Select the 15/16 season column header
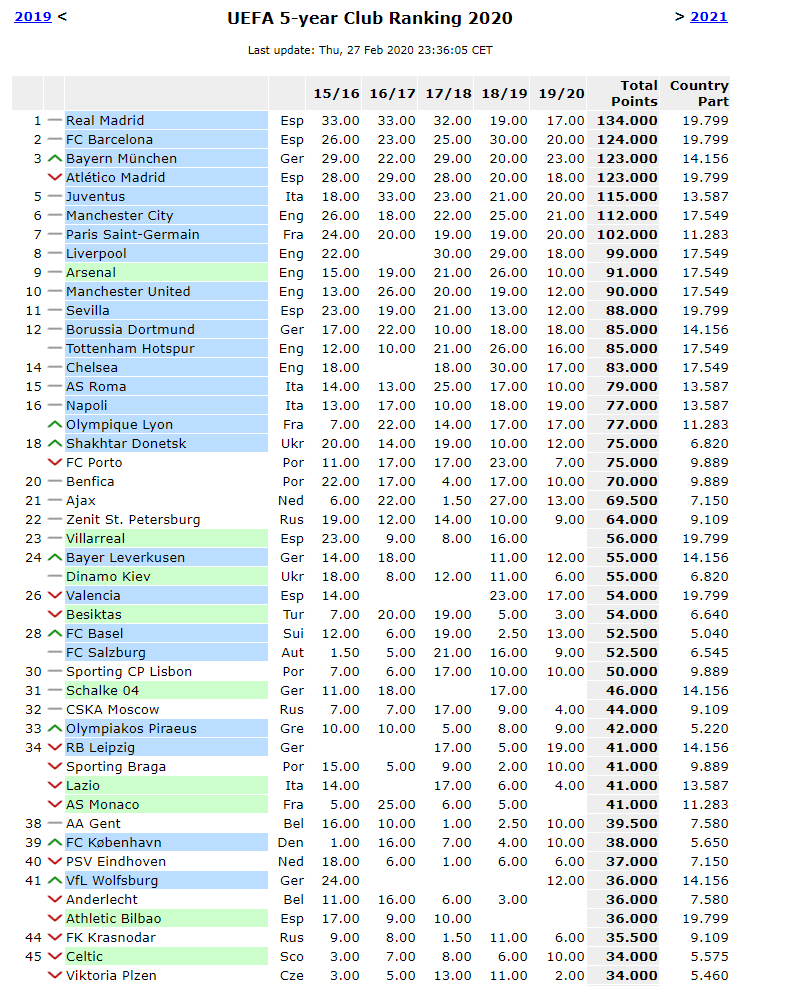The width and height of the screenshot is (789, 986). point(336,93)
